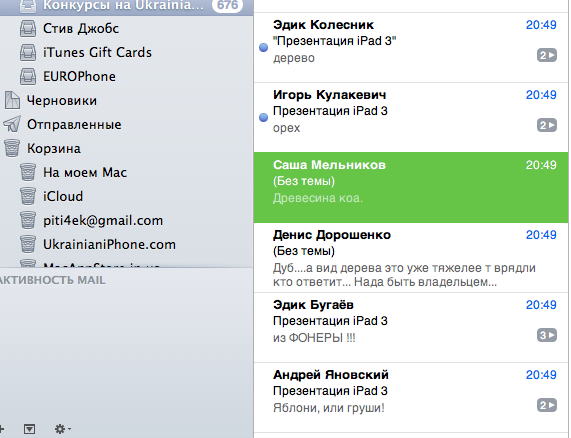Expand Эдик Колесник thread with 2 messages
The image size is (571, 438).
click(547, 55)
